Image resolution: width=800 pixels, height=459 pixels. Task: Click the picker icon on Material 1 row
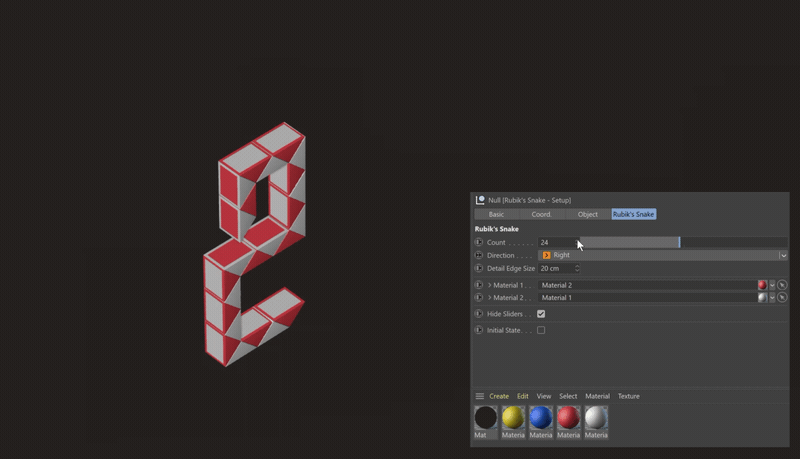tap(782, 285)
